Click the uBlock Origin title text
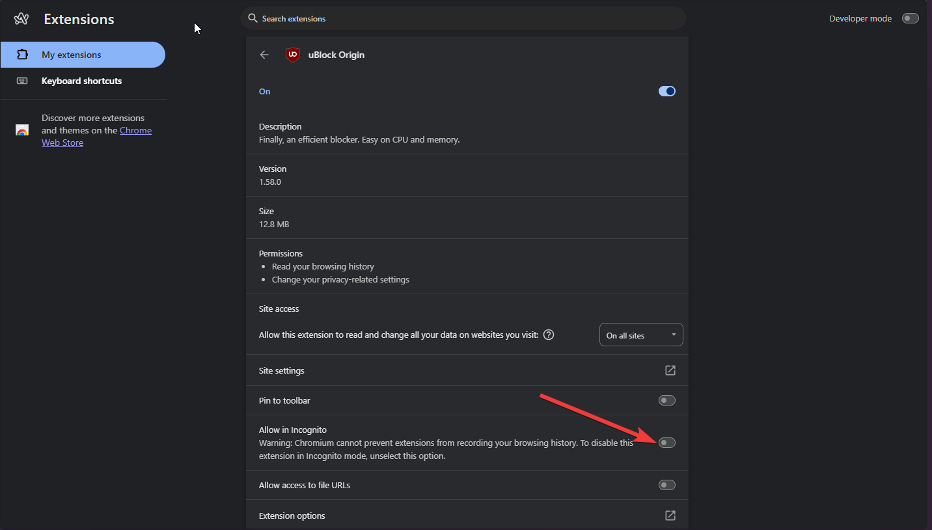This screenshot has height=530, width=932. click(x=336, y=55)
